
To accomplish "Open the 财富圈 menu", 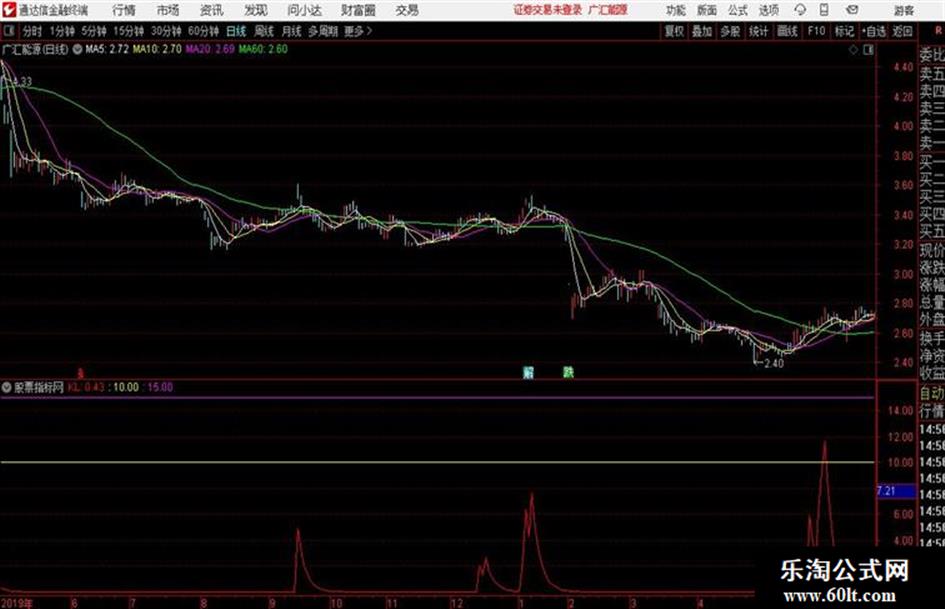I will (x=358, y=10).
